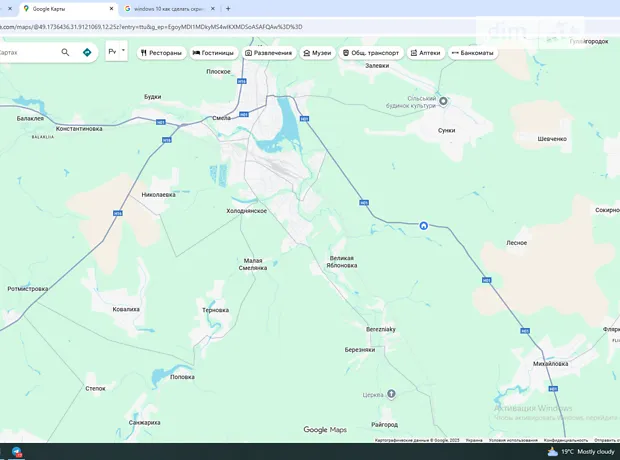Select the Общ. транспорт chip

tap(371, 52)
